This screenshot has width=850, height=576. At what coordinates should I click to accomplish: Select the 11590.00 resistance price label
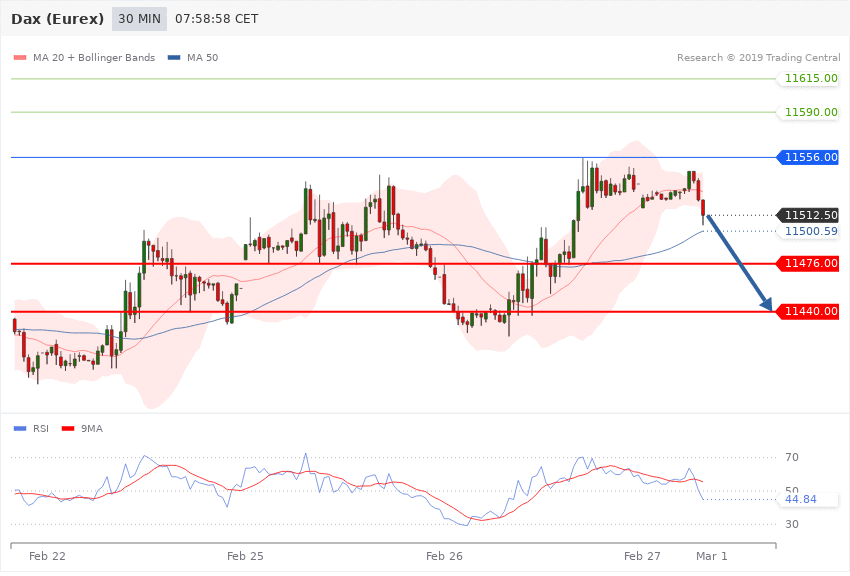coord(808,112)
